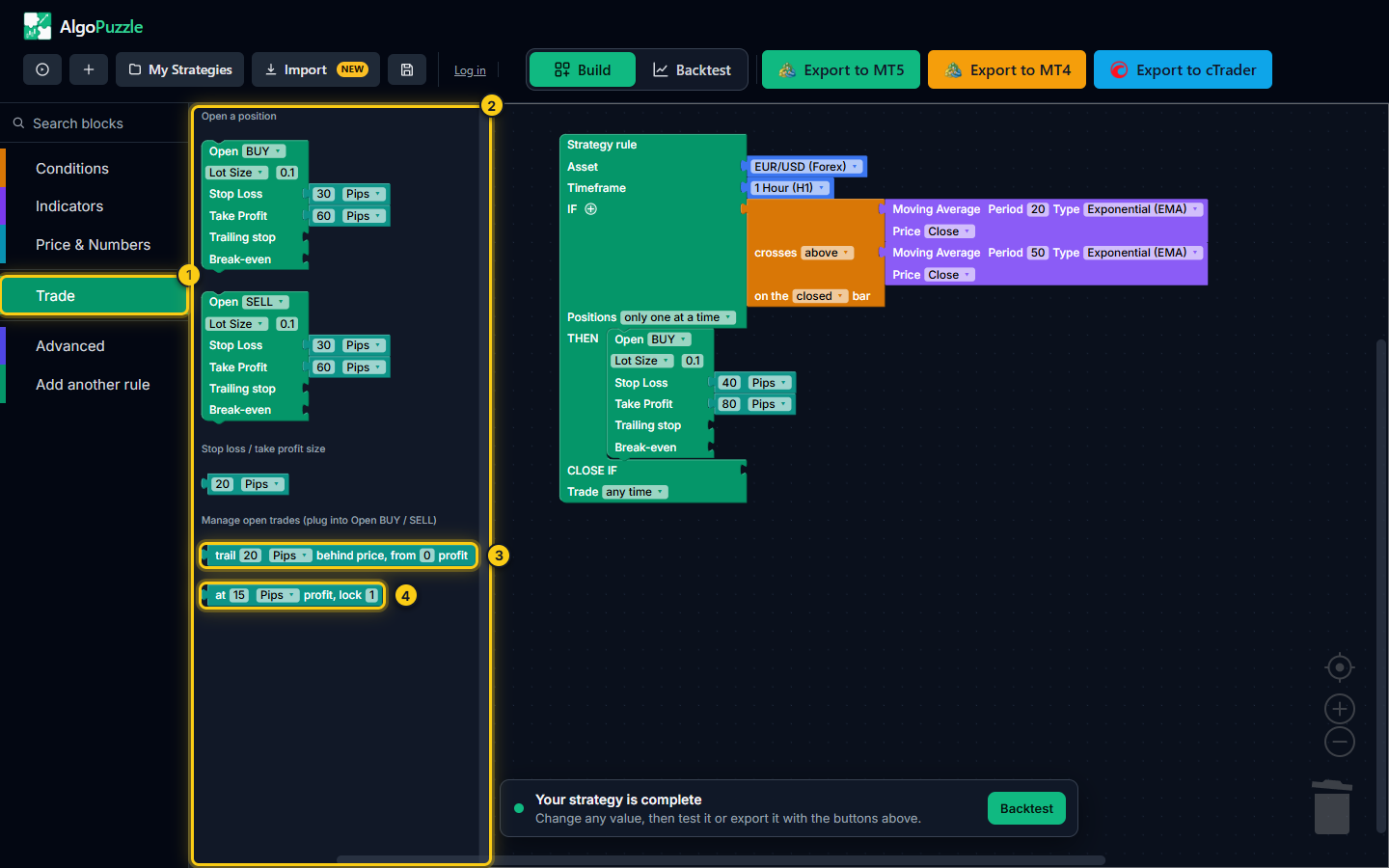Click the plus new strategy icon
The width and height of the screenshot is (1389, 868).
89,69
